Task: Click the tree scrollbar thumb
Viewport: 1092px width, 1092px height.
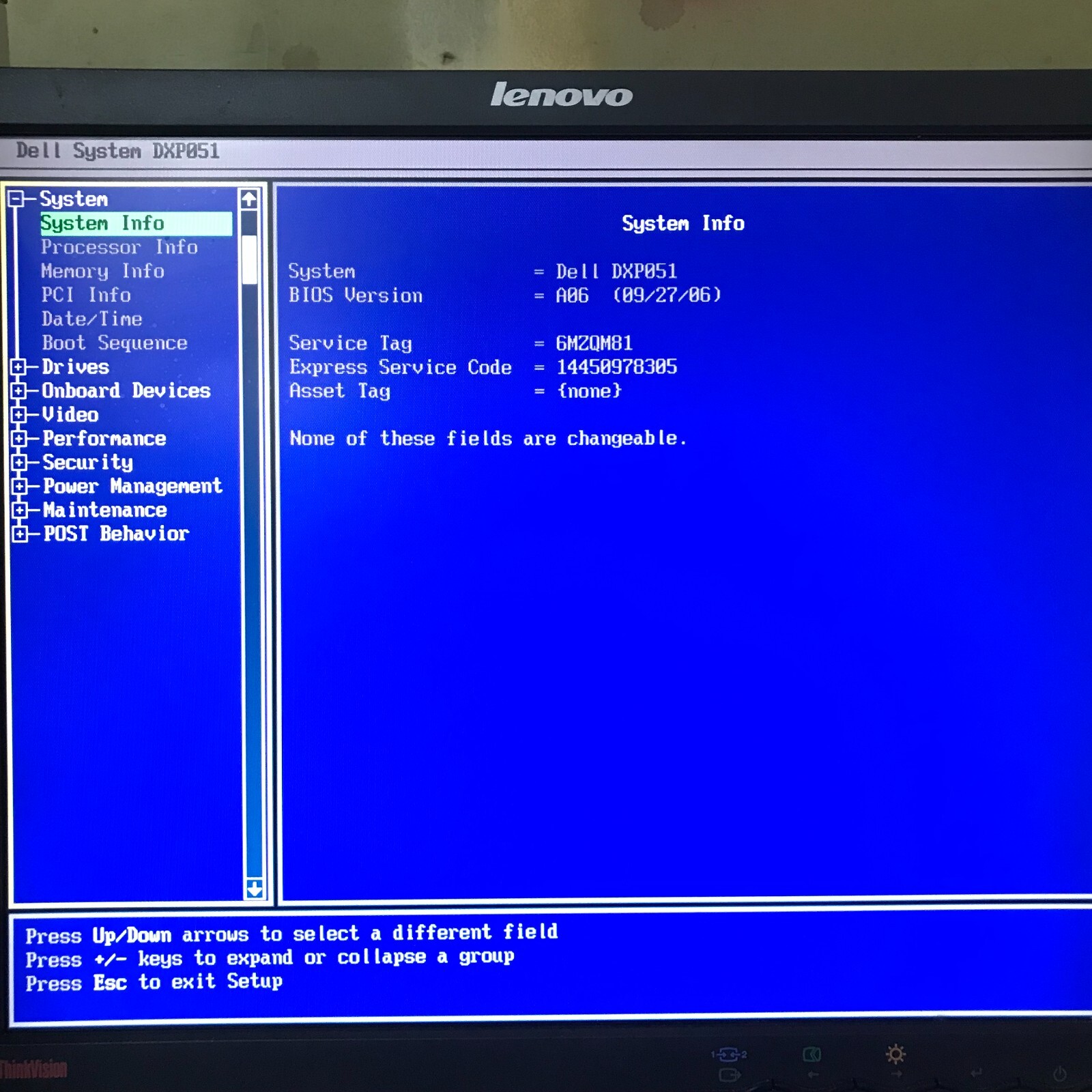Action: [250, 259]
